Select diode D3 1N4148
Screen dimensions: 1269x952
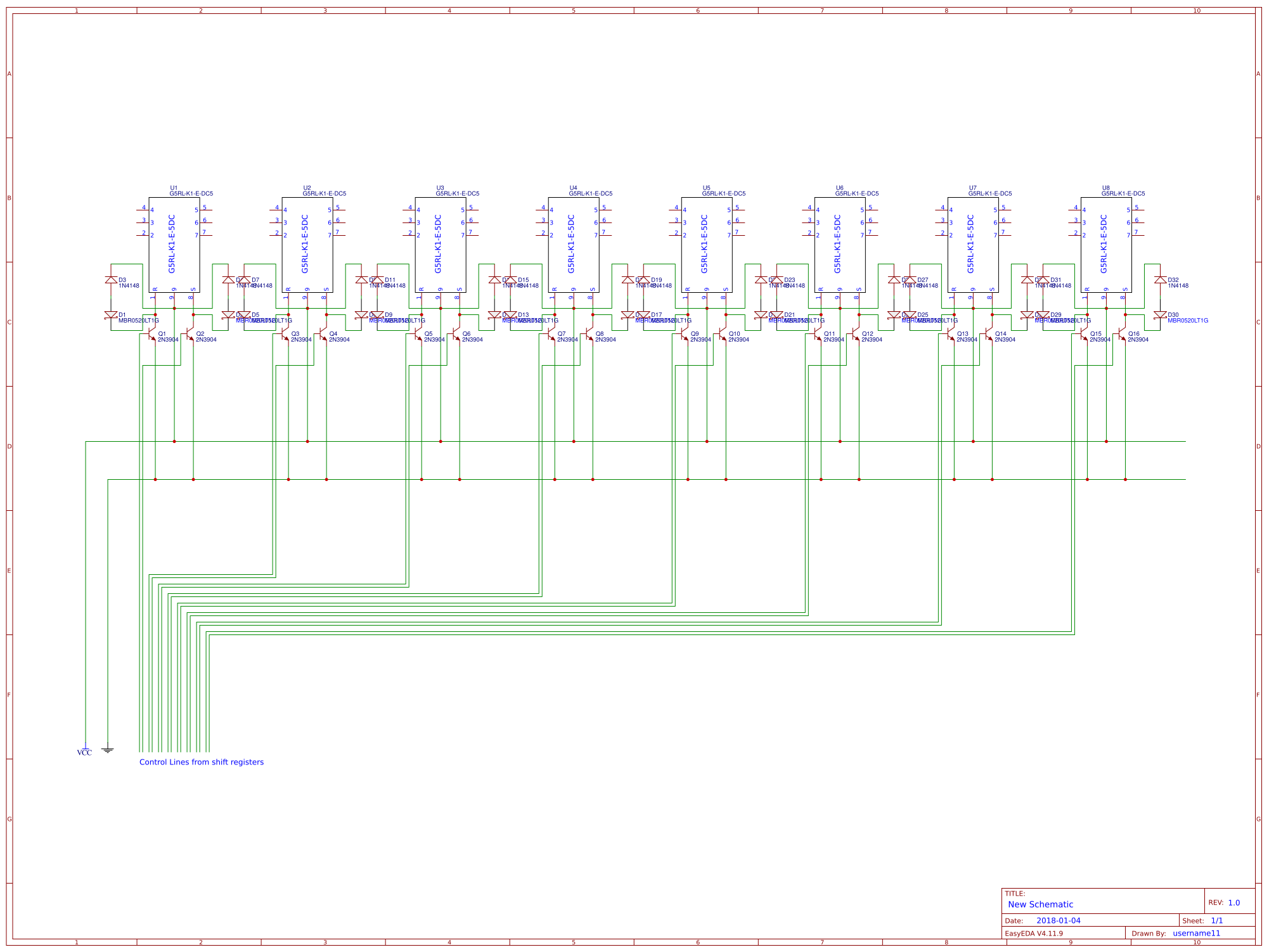[x=110, y=279]
